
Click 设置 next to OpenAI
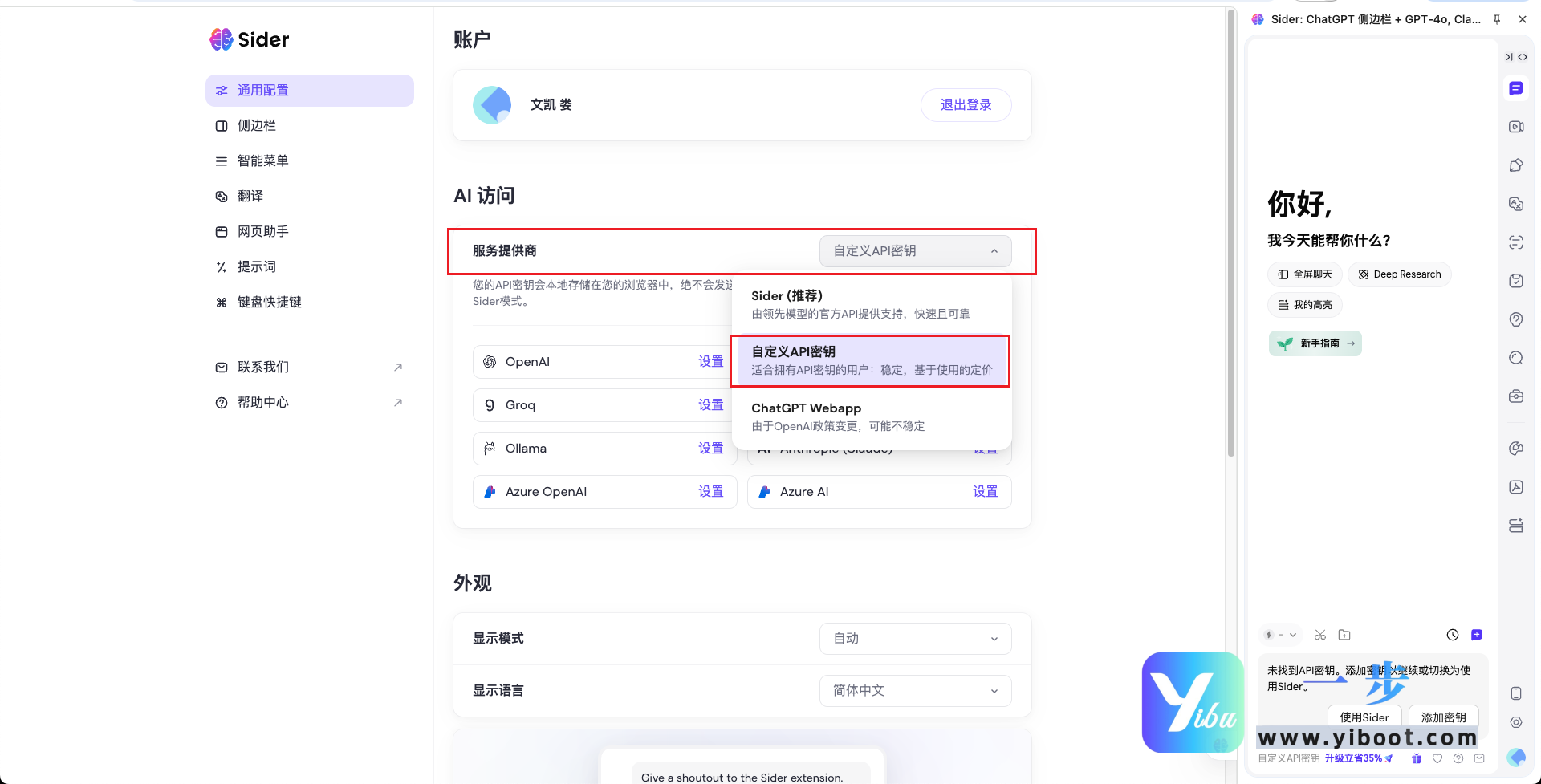coord(711,361)
